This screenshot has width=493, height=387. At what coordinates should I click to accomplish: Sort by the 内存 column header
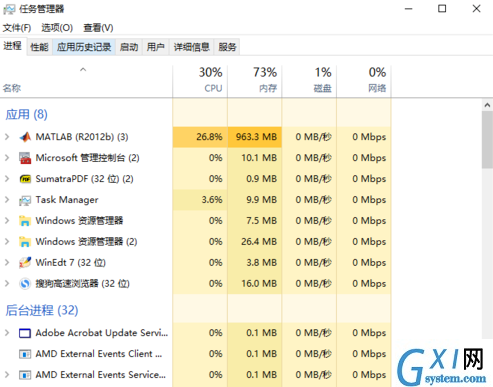[255, 81]
